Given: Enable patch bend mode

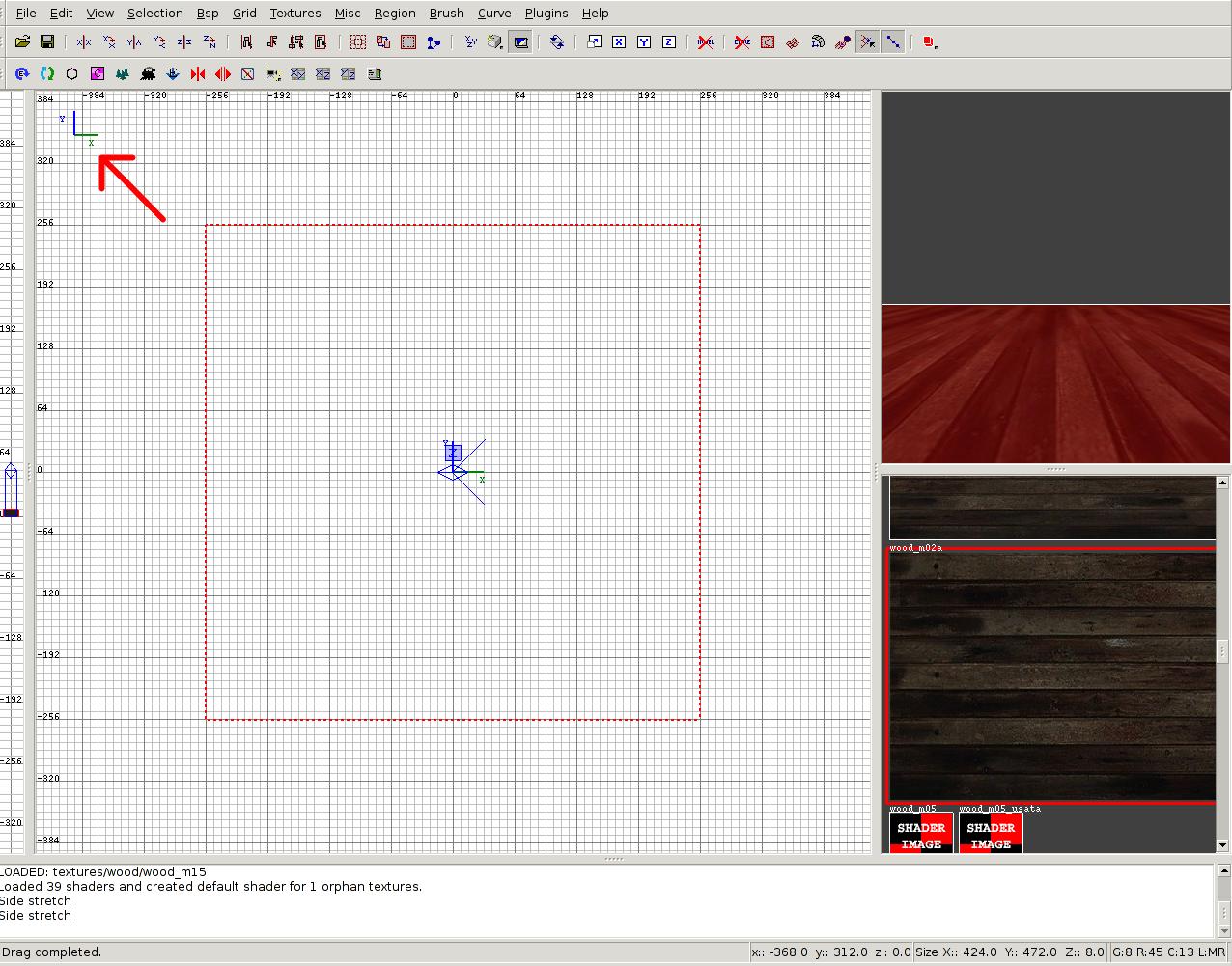Looking at the screenshot, I should (818, 42).
